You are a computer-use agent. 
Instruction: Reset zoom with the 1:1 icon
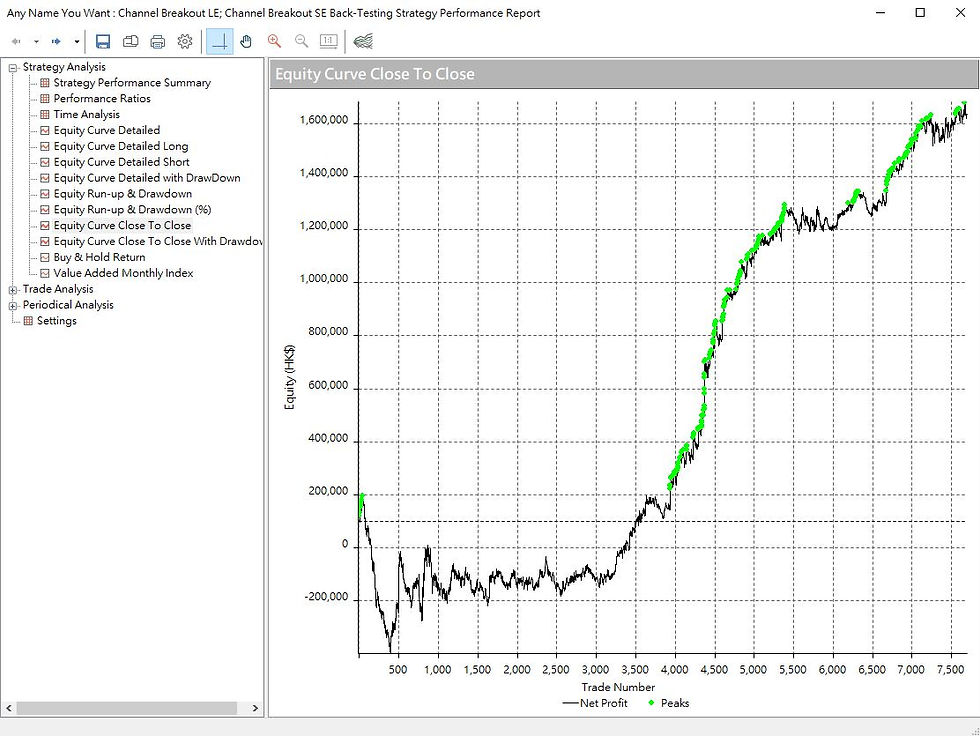329,41
